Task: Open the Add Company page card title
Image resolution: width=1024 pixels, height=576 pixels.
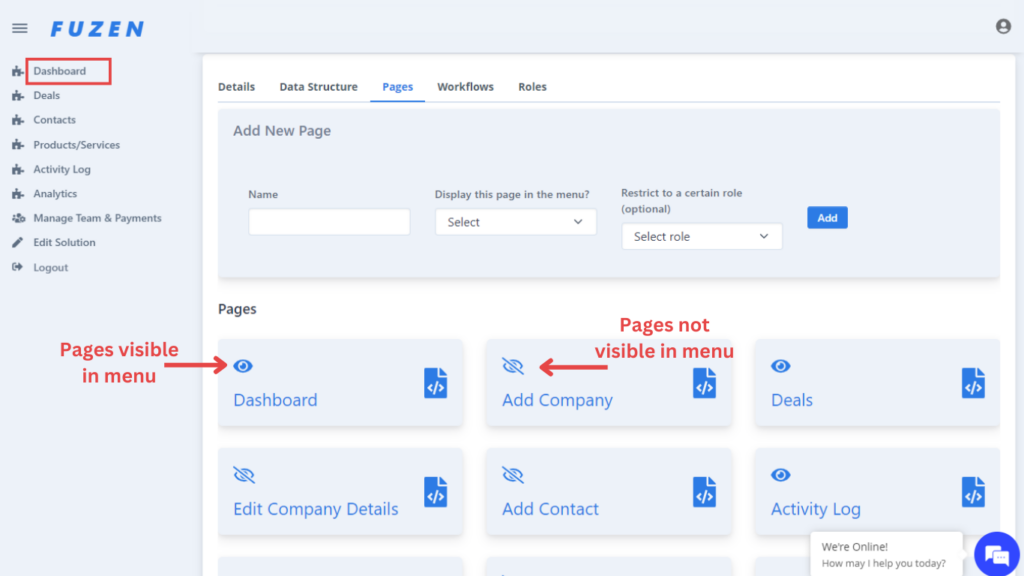Action: [x=557, y=400]
